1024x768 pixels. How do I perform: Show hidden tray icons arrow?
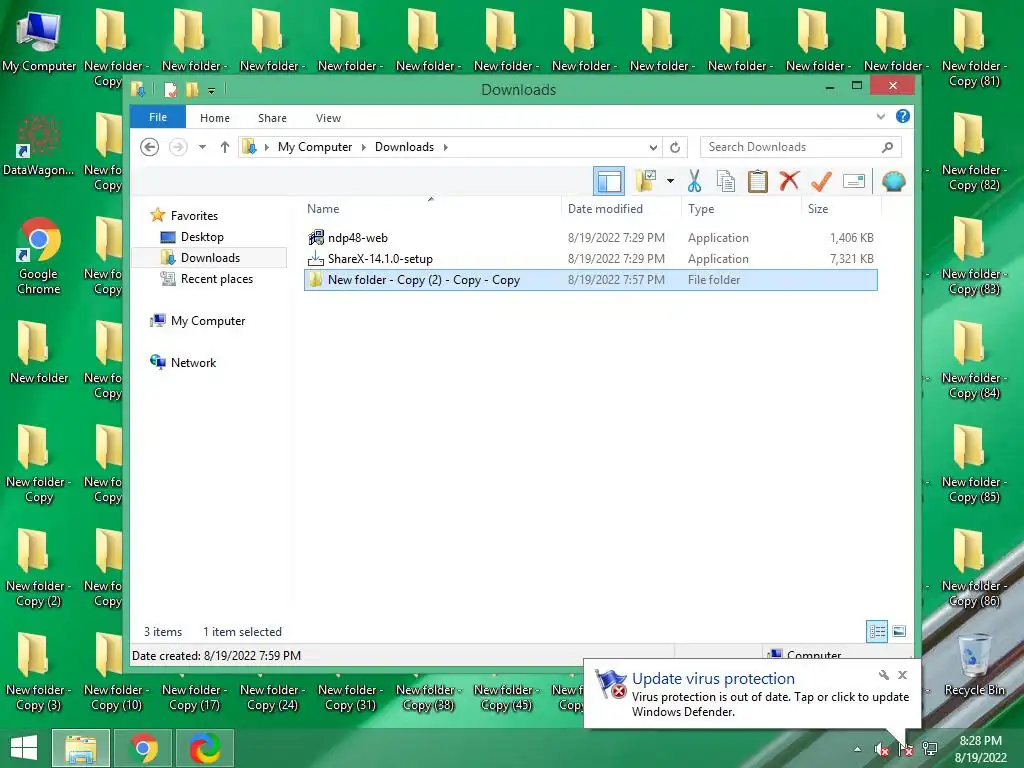click(857, 749)
